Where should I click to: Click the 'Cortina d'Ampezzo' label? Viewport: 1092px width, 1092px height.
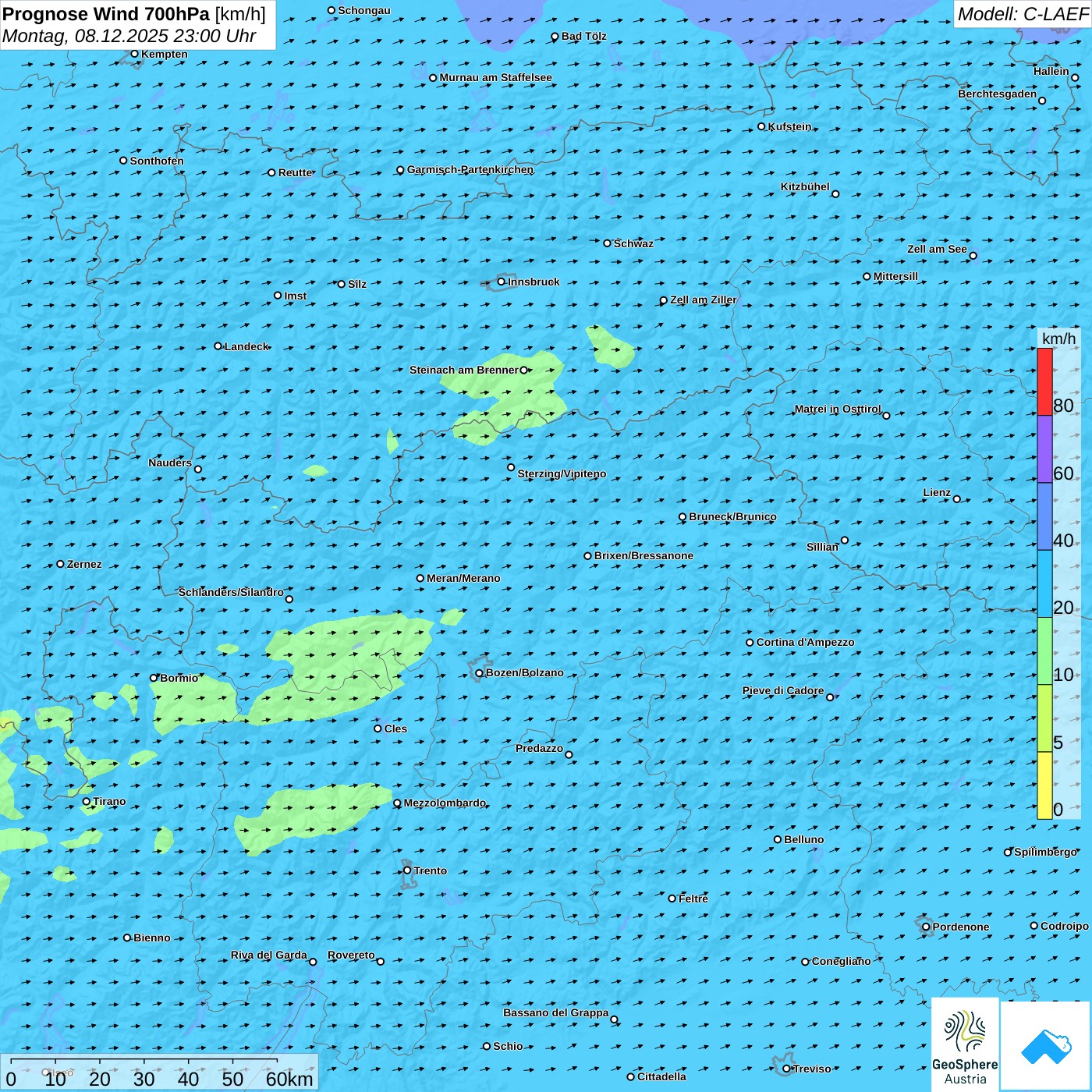click(805, 642)
